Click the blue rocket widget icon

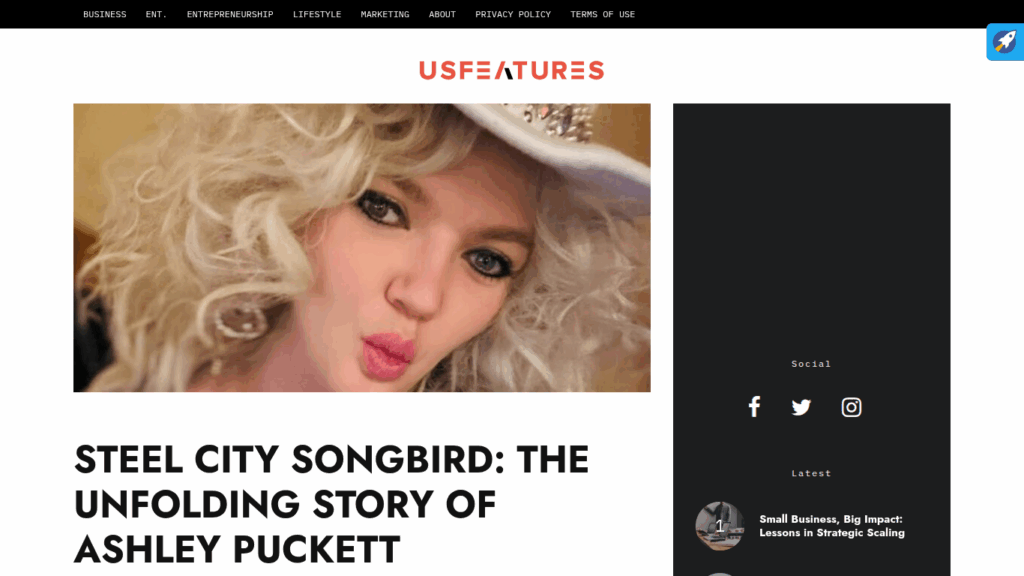point(1004,42)
